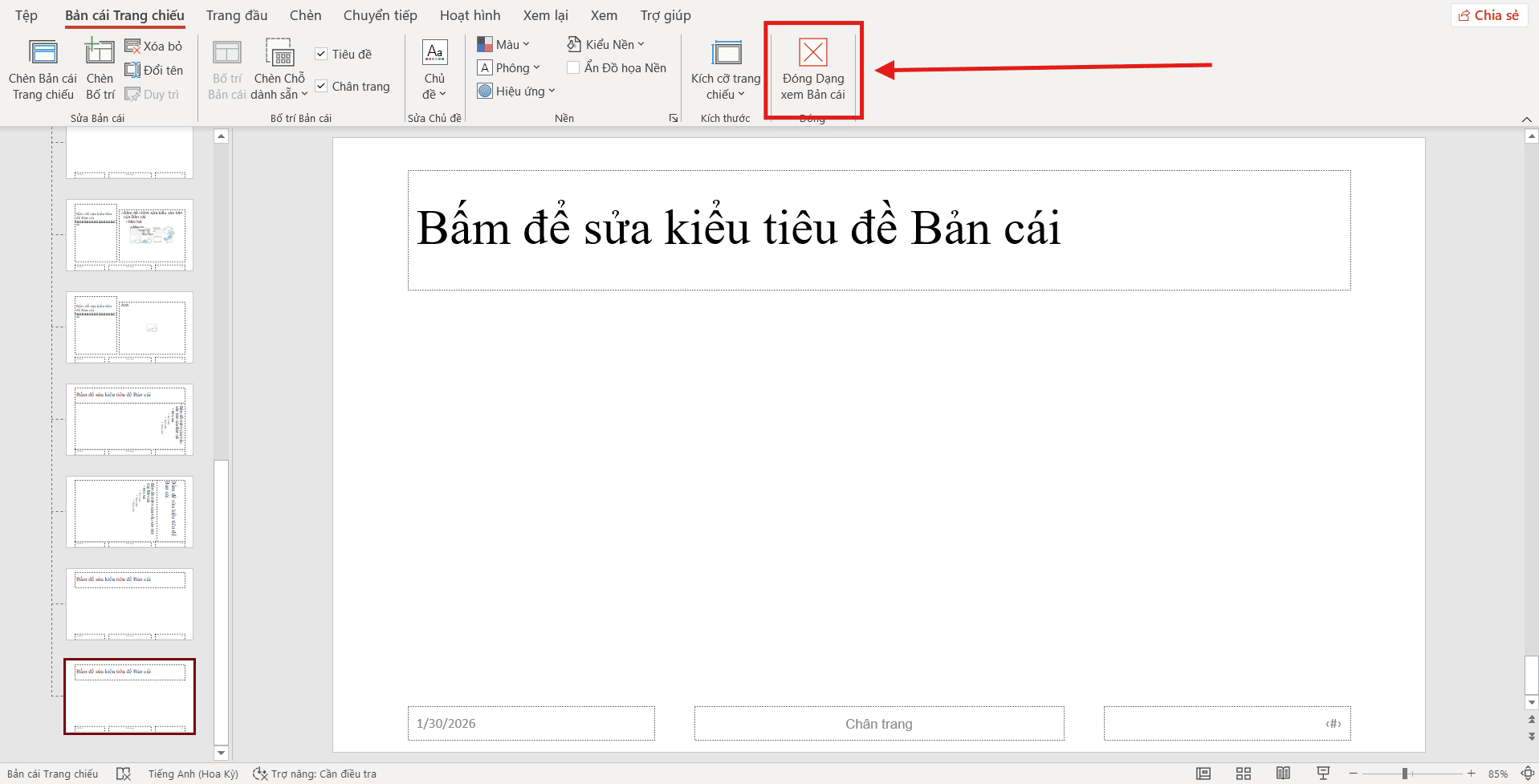Toggle the Tiêu đề checkbox
The image size is (1539, 784).
(322, 54)
